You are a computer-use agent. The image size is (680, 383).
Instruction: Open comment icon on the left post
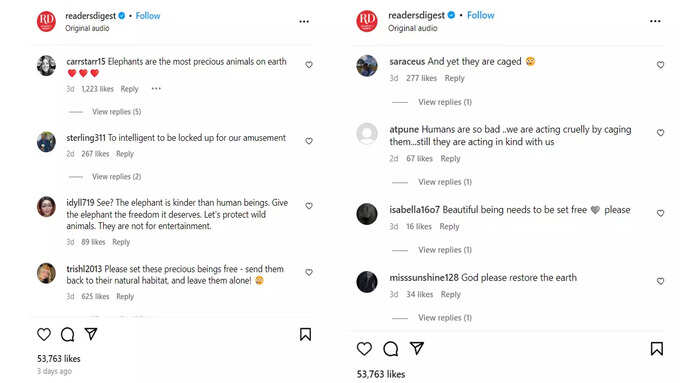pos(67,334)
